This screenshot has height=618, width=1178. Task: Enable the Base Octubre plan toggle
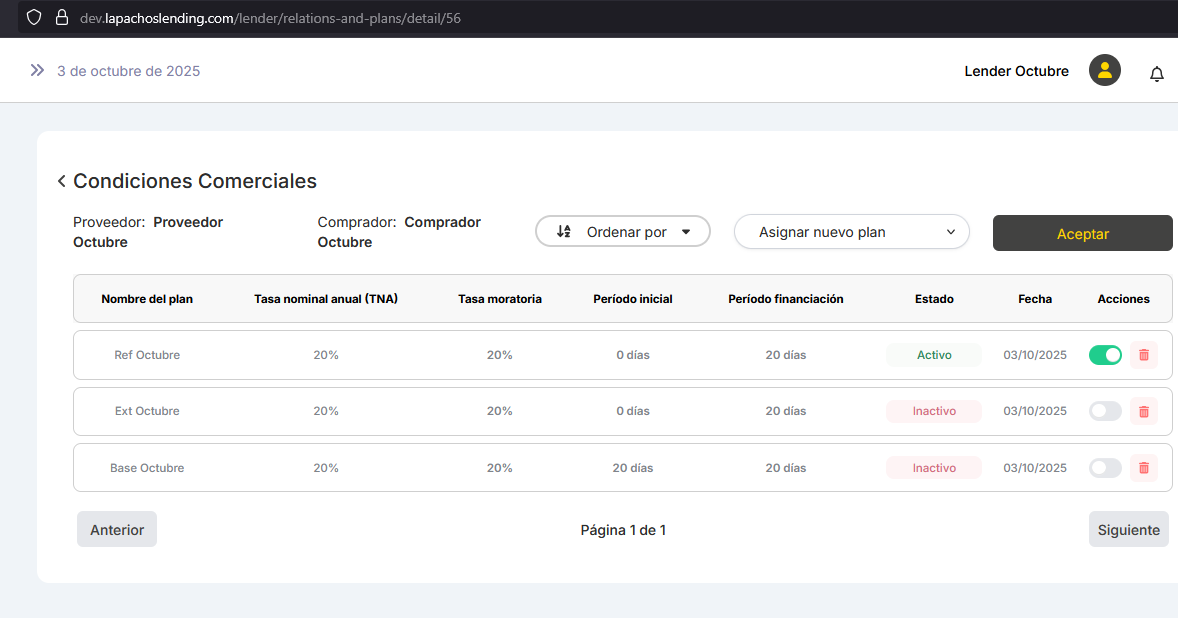point(1105,467)
